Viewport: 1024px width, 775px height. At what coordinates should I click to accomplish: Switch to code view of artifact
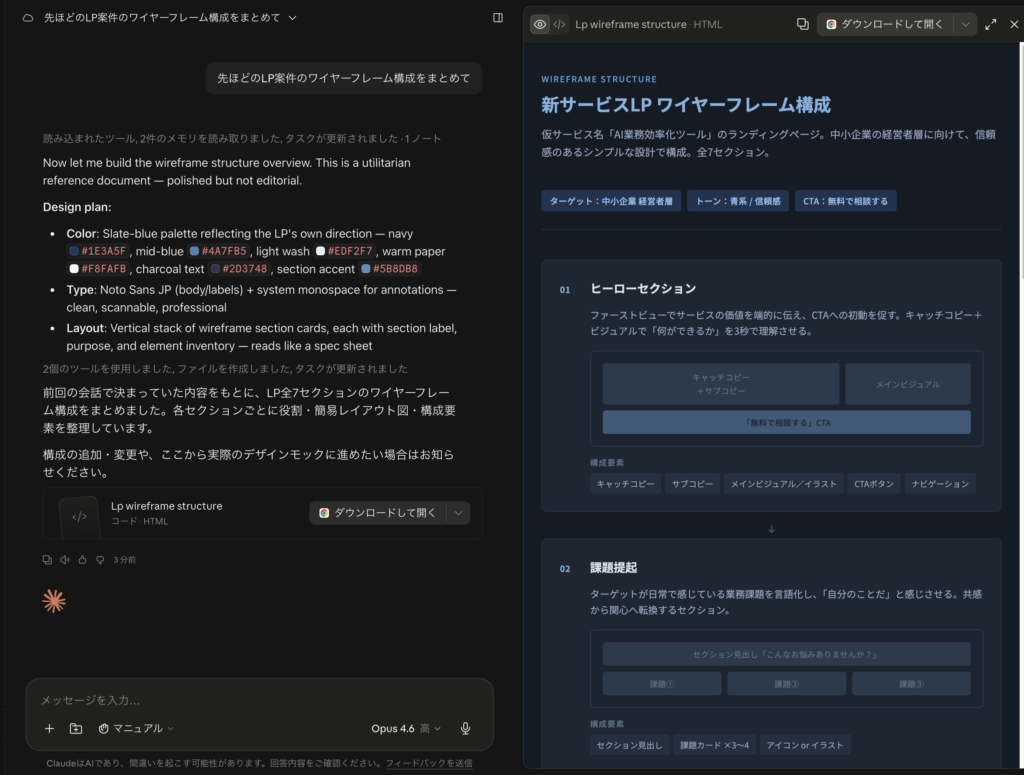(x=560, y=24)
